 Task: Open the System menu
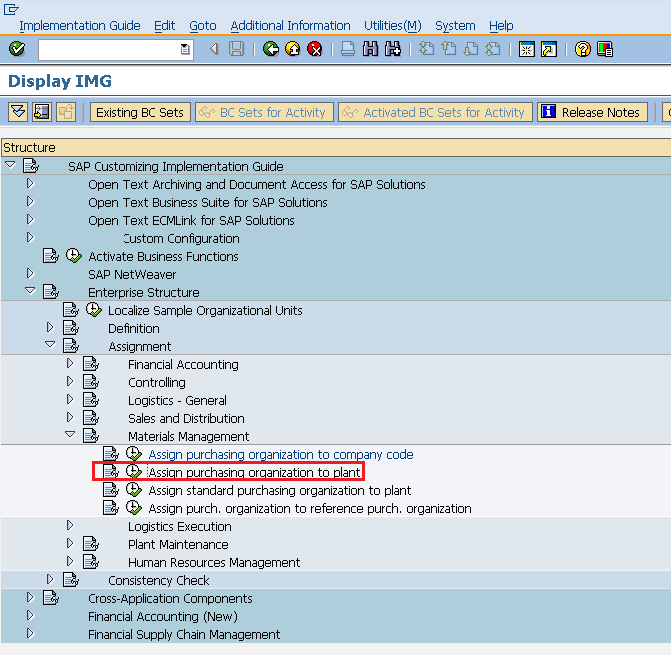pyautogui.click(x=455, y=26)
